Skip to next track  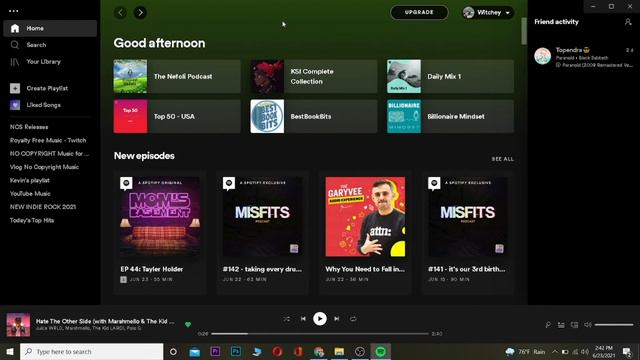[337, 319]
